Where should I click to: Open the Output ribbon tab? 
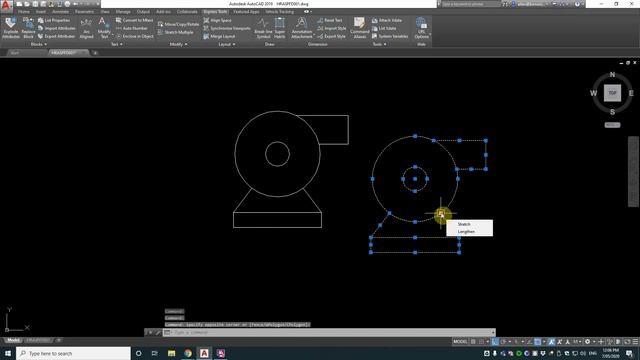(x=143, y=12)
